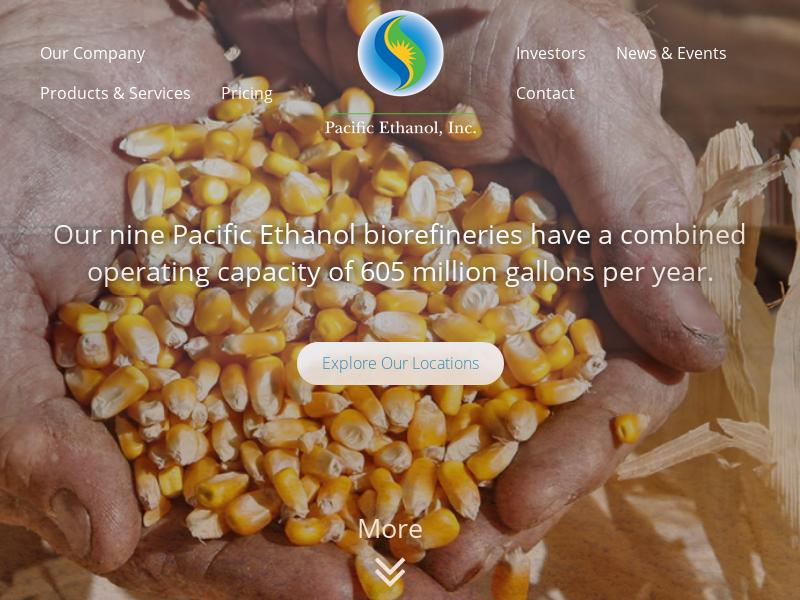Click the biorefineries capacity headline text

[x=400, y=253]
